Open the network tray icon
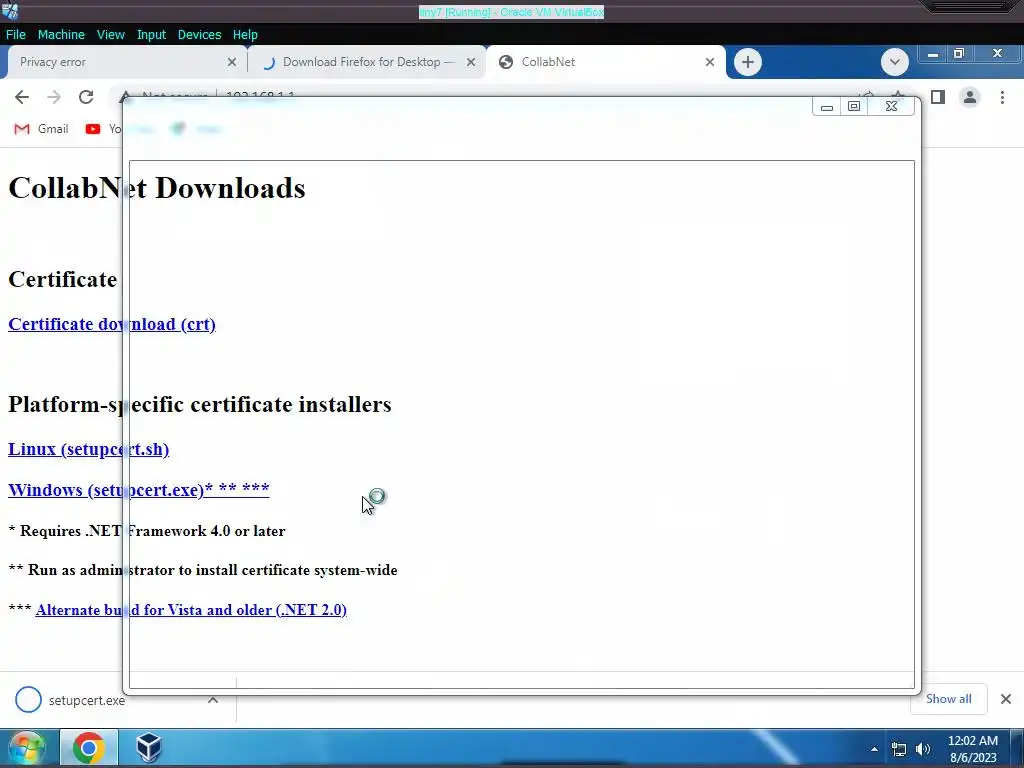Viewport: 1024px width, 768px height. click(899, 749)
